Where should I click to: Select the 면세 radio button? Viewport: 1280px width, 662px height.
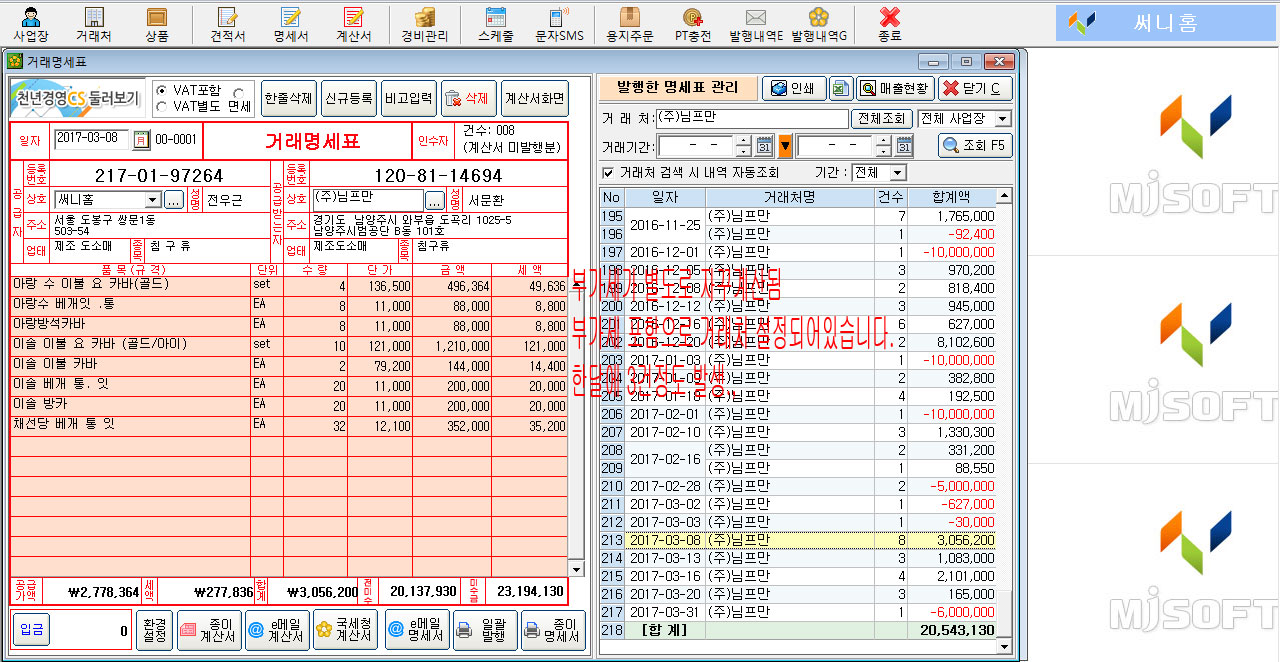[239, 91]
